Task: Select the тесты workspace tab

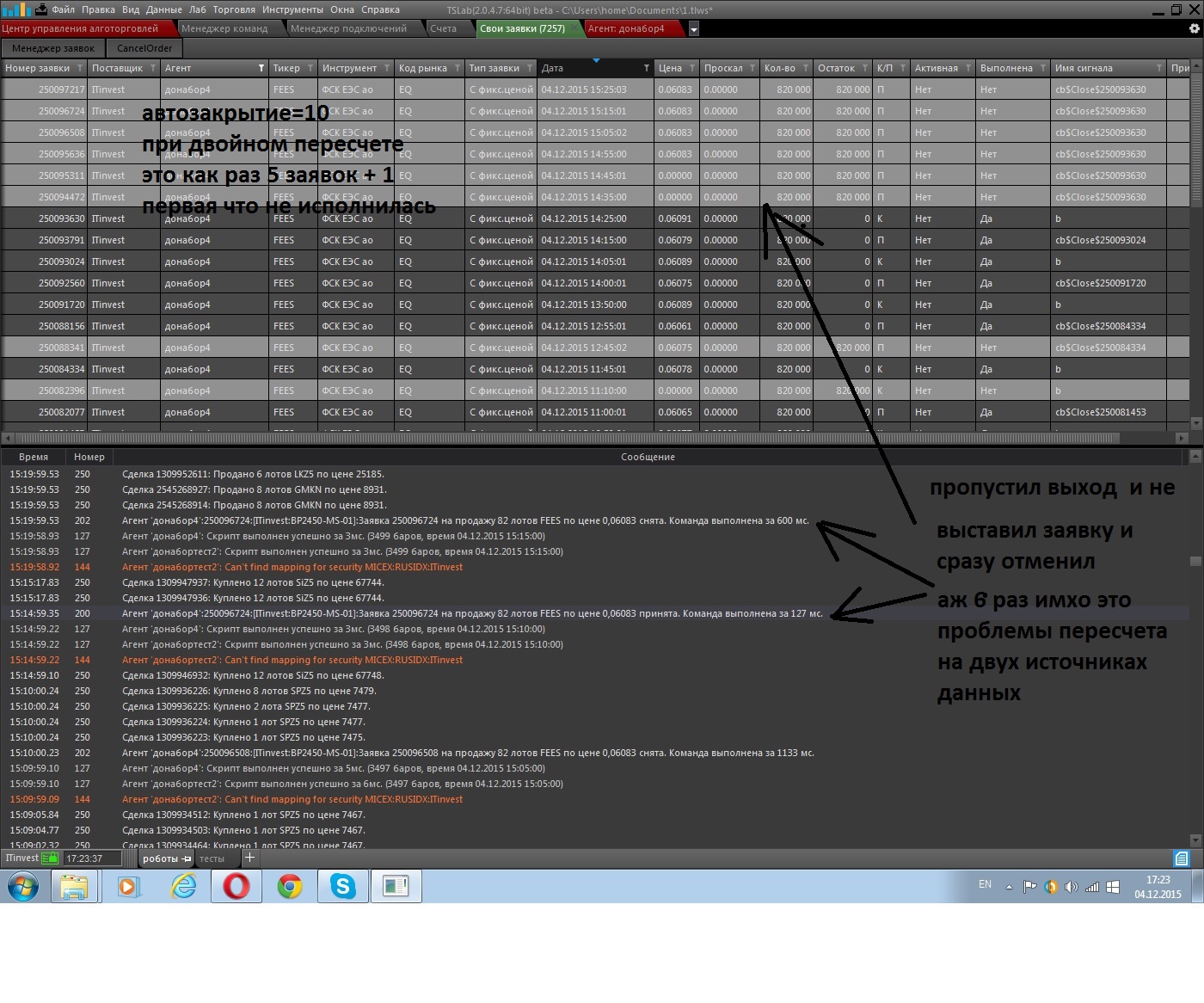Action: 212,858
